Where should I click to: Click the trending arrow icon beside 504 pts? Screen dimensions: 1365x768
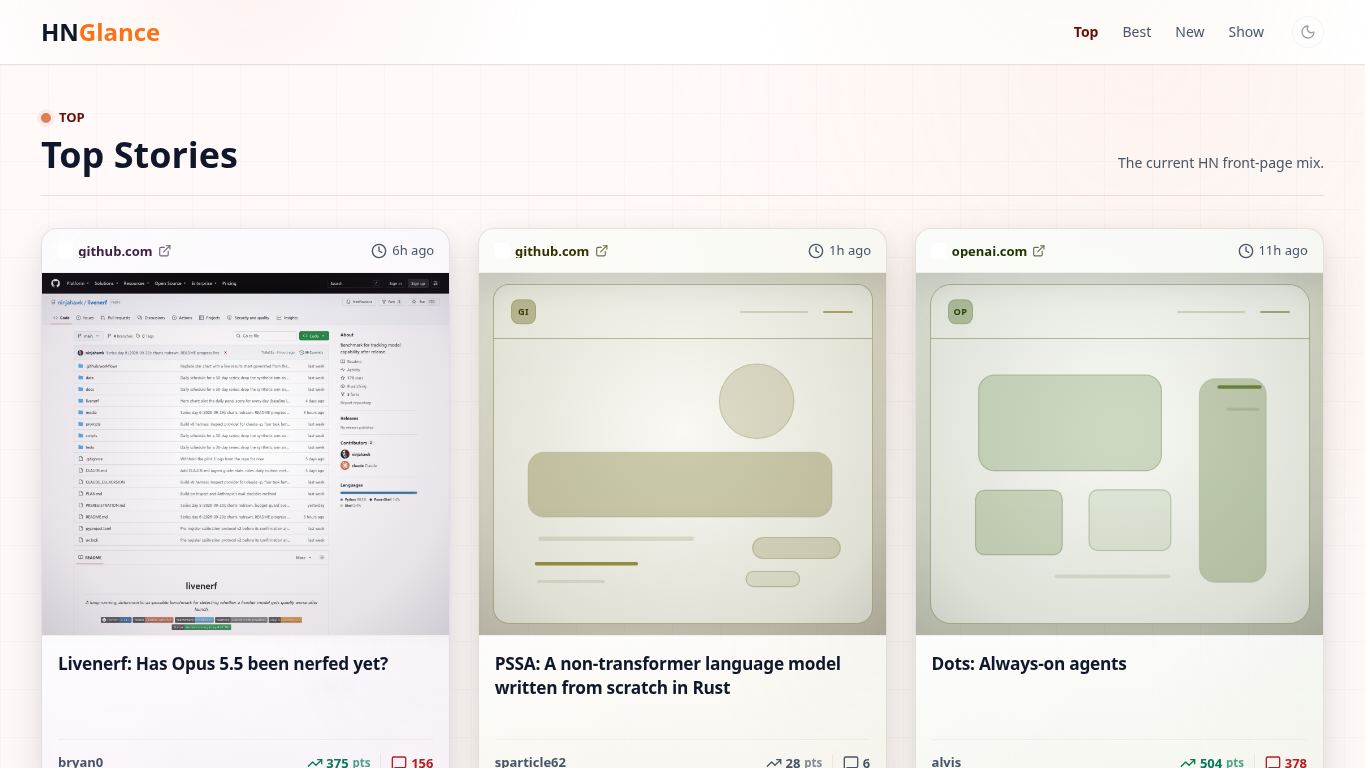[1188, 763]
